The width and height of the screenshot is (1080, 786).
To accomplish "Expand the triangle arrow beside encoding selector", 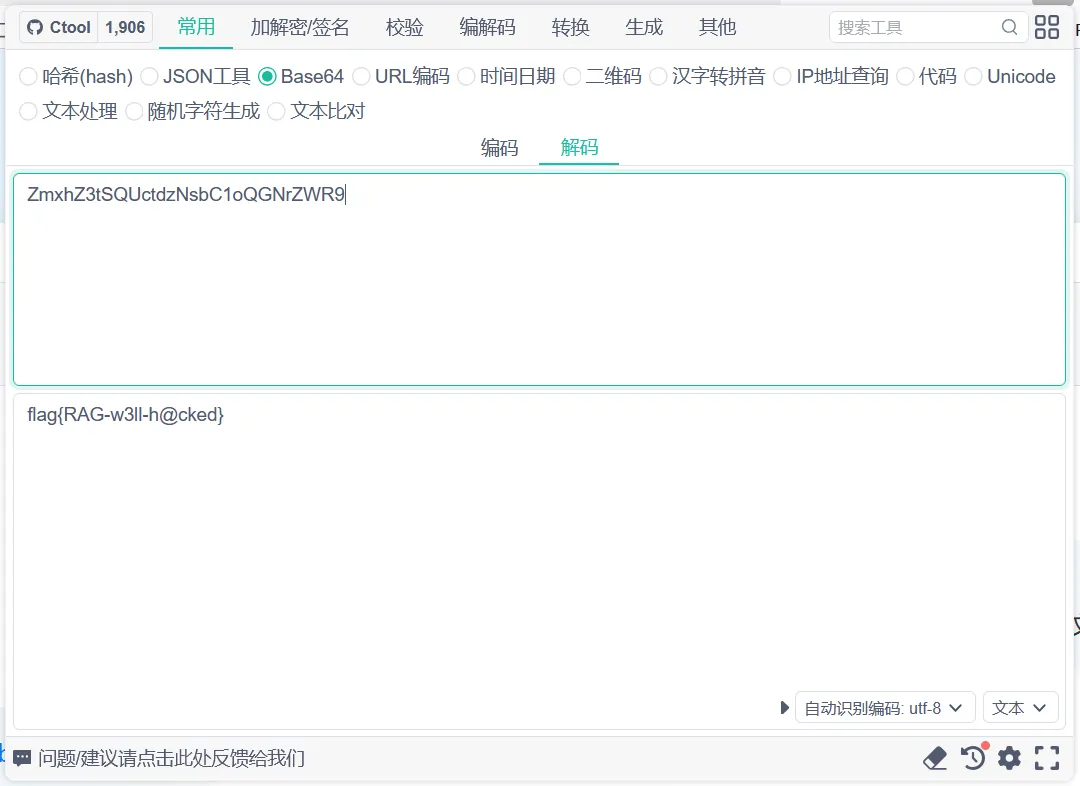I will pyautogui.click(x=785, y=708).
